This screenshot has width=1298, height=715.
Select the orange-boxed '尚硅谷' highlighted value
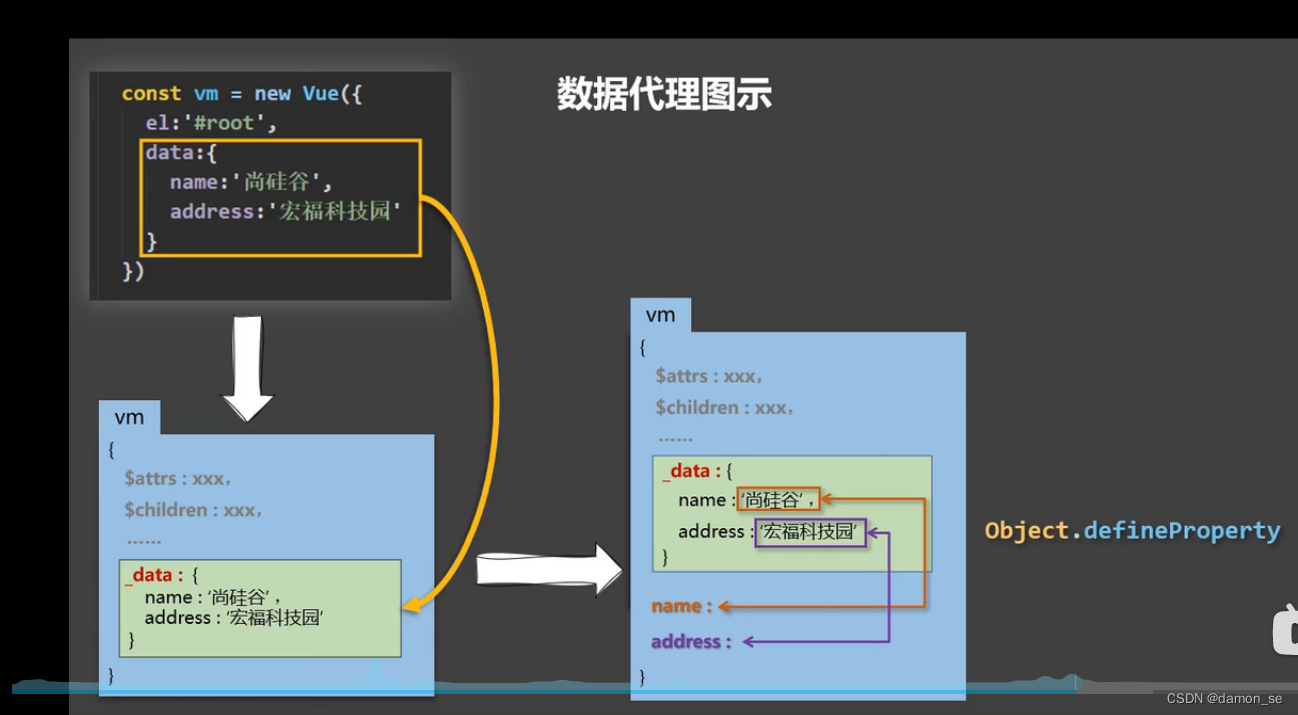(779, 498)
